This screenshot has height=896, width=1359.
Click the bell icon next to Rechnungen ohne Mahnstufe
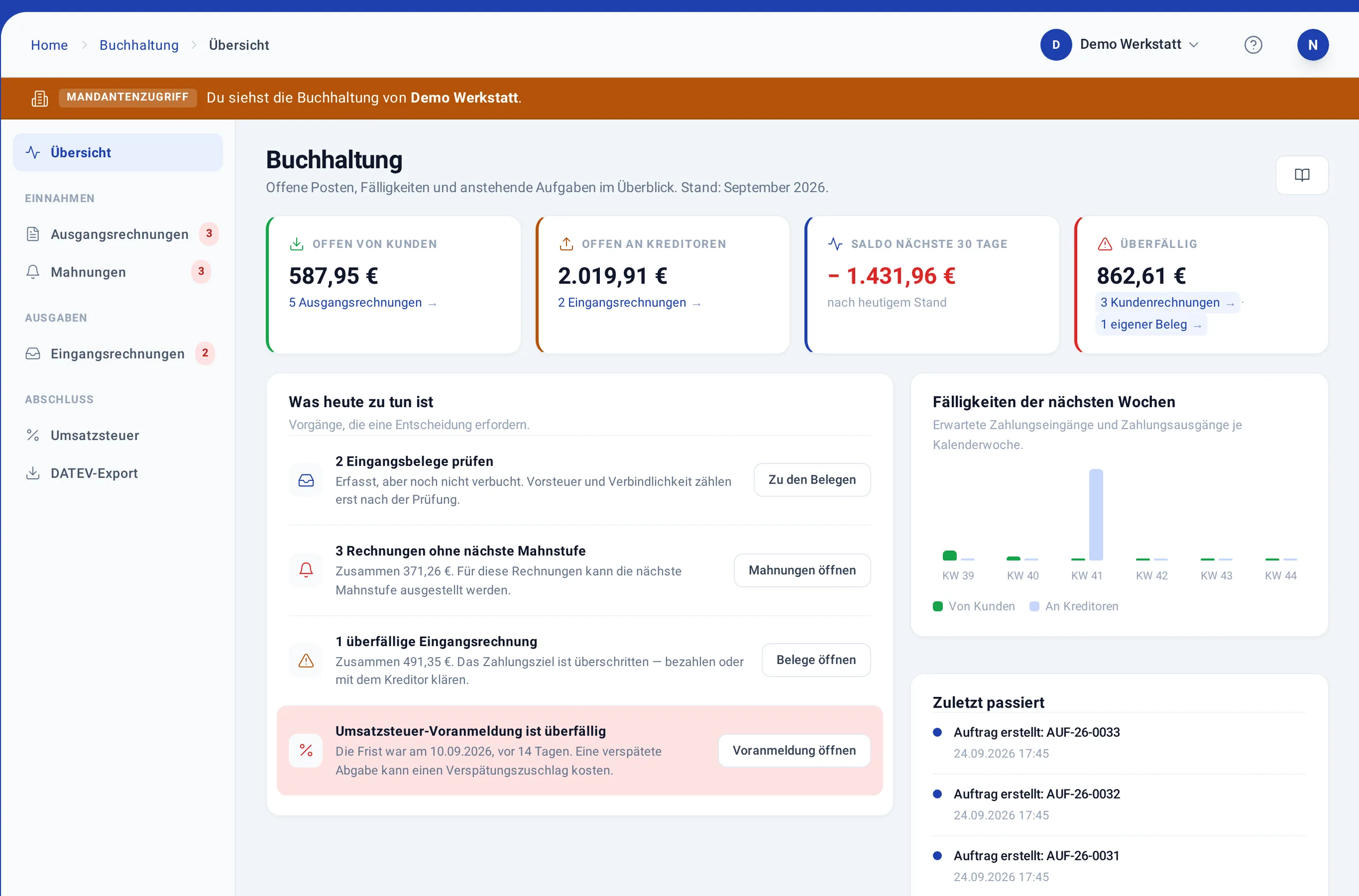click(306, 570)
